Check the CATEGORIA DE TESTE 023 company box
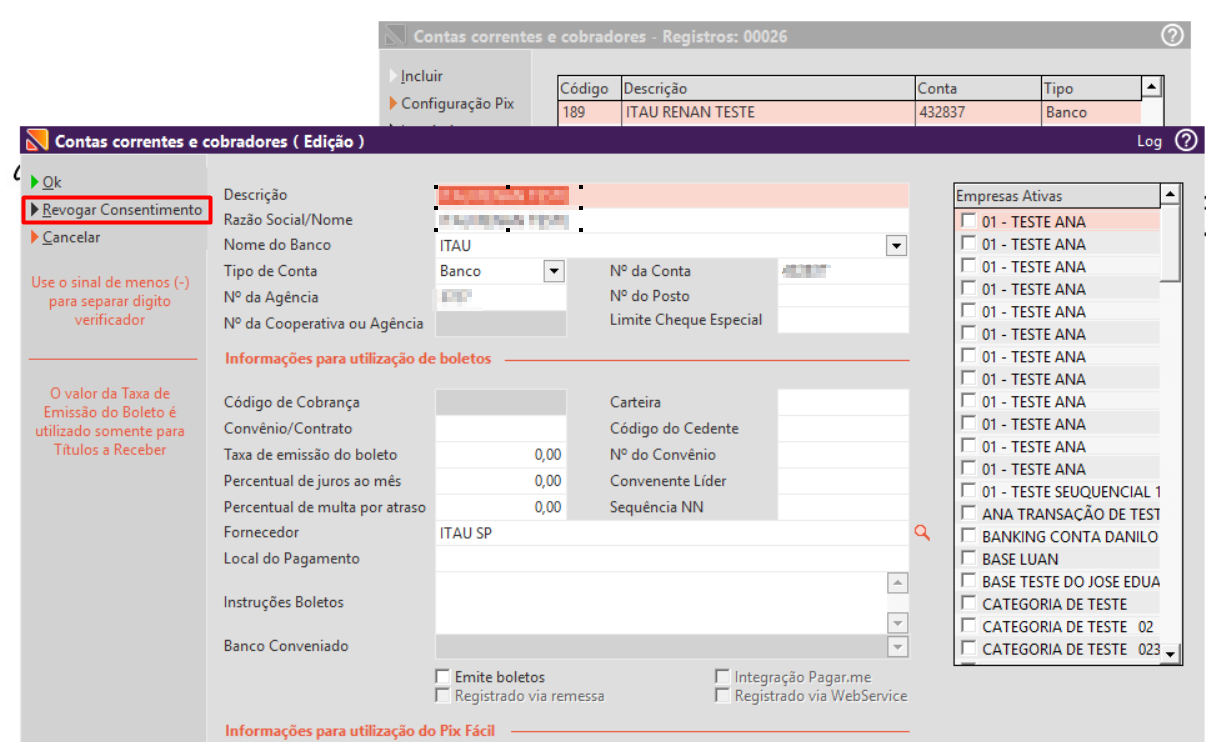 tap(969, 649)
